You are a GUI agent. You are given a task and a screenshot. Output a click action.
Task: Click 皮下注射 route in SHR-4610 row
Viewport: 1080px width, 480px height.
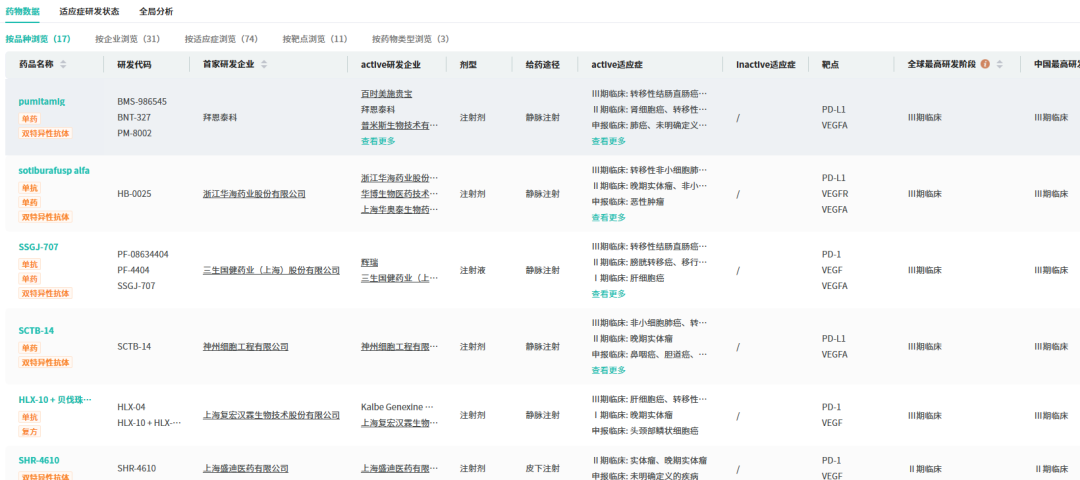(x=542, y=468)
